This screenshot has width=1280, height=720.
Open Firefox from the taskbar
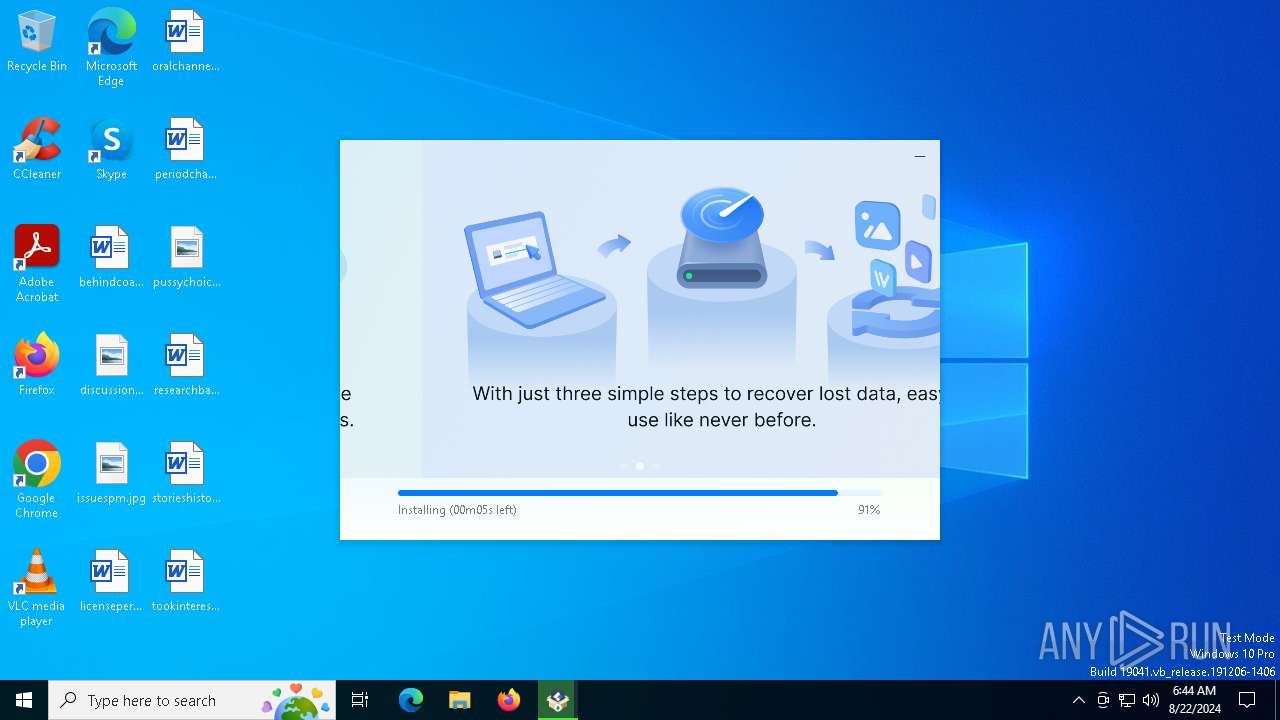point(508,700)
